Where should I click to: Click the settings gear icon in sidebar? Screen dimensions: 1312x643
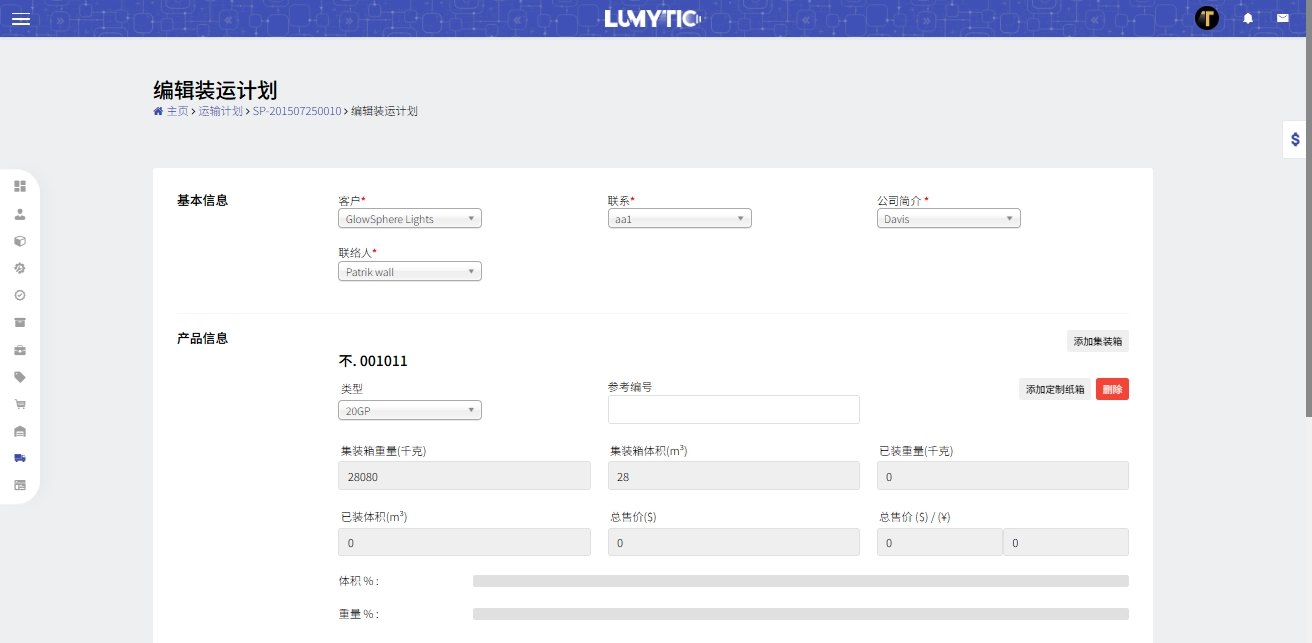(20, 268)
